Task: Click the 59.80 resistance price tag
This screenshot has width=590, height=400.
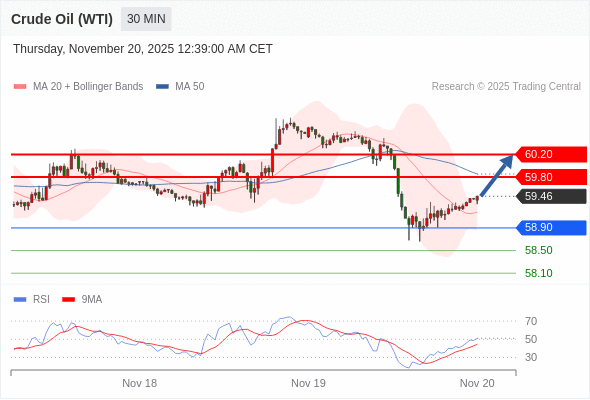Action: coord(551,177)
